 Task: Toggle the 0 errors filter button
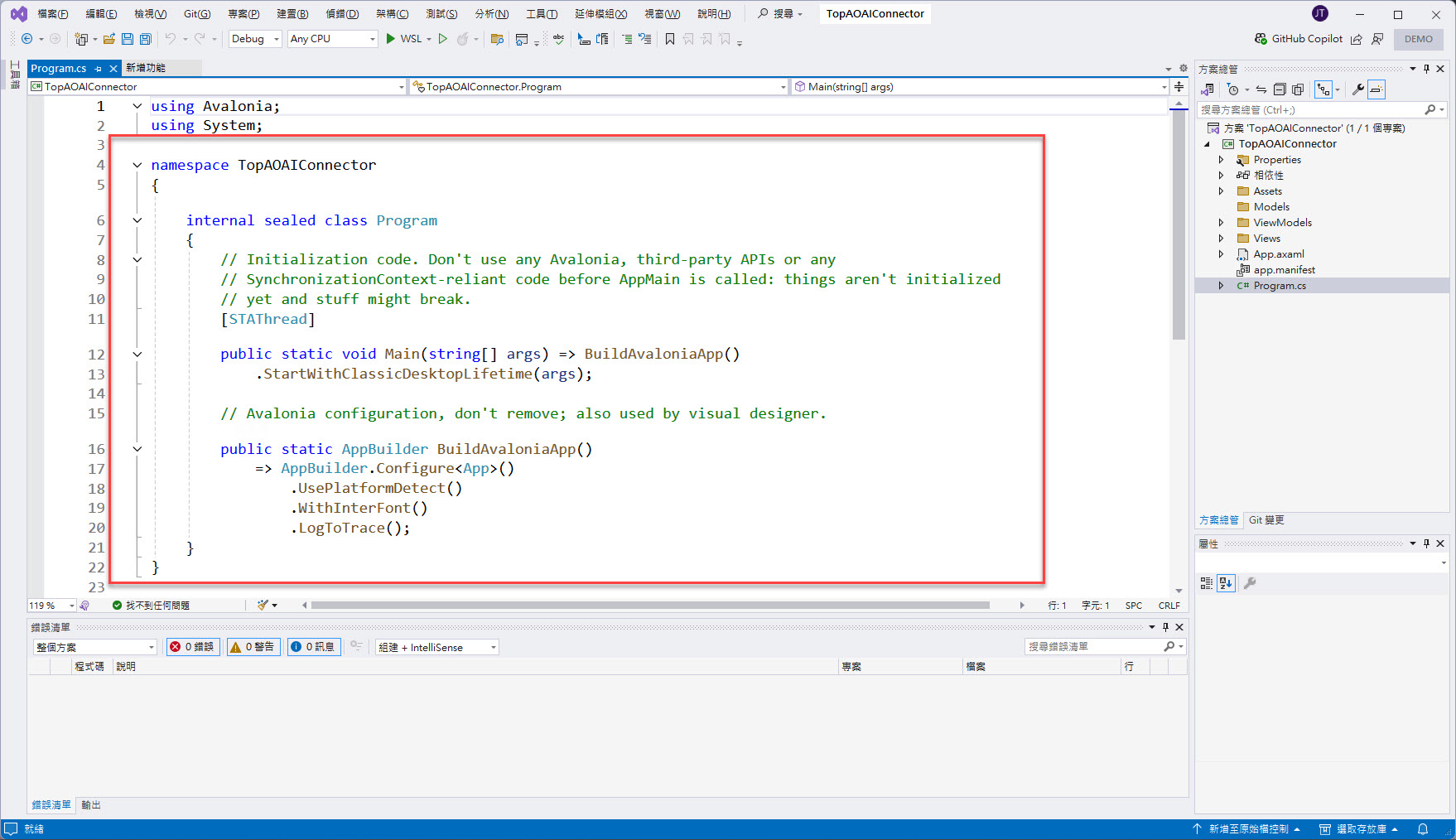tap(193, 647)
